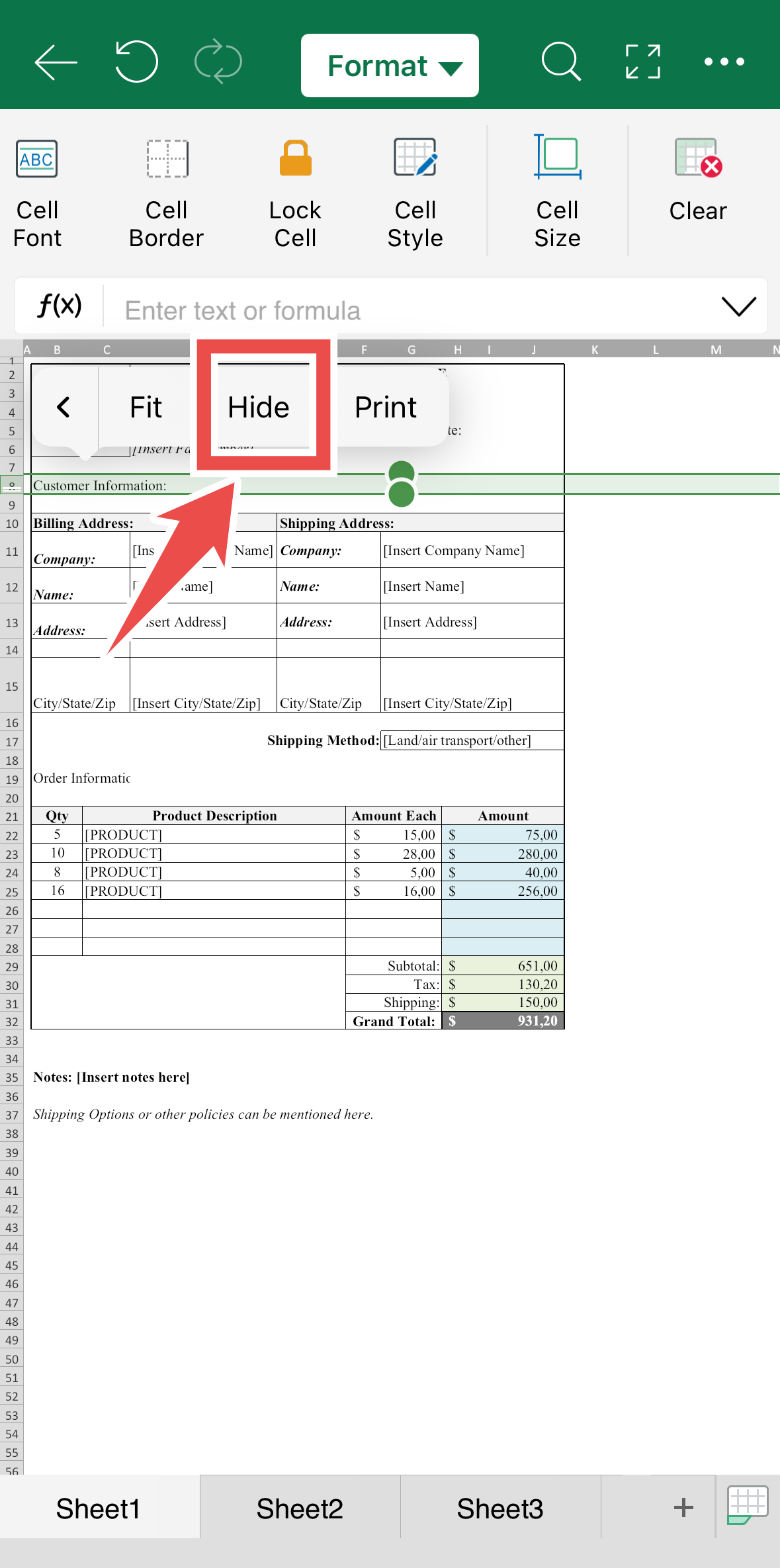This screenshot has height=1568, width=780.
Task: Tap the f(x) function button
Action: [60, 306]
